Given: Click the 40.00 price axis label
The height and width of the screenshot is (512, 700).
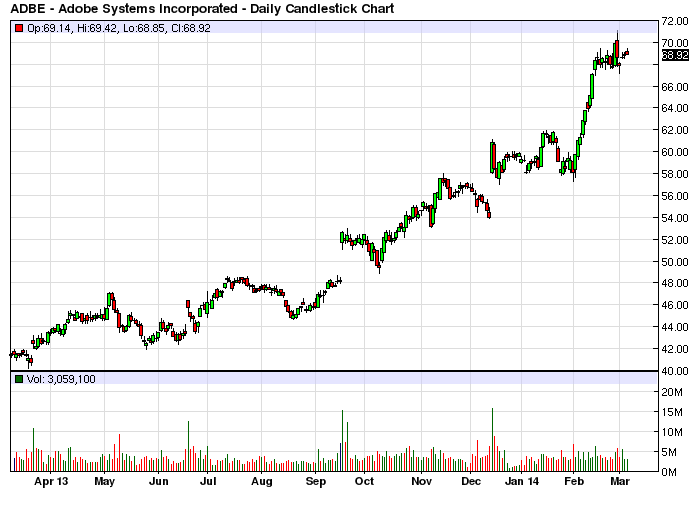Looking at the screenshot, I should 675,371.
